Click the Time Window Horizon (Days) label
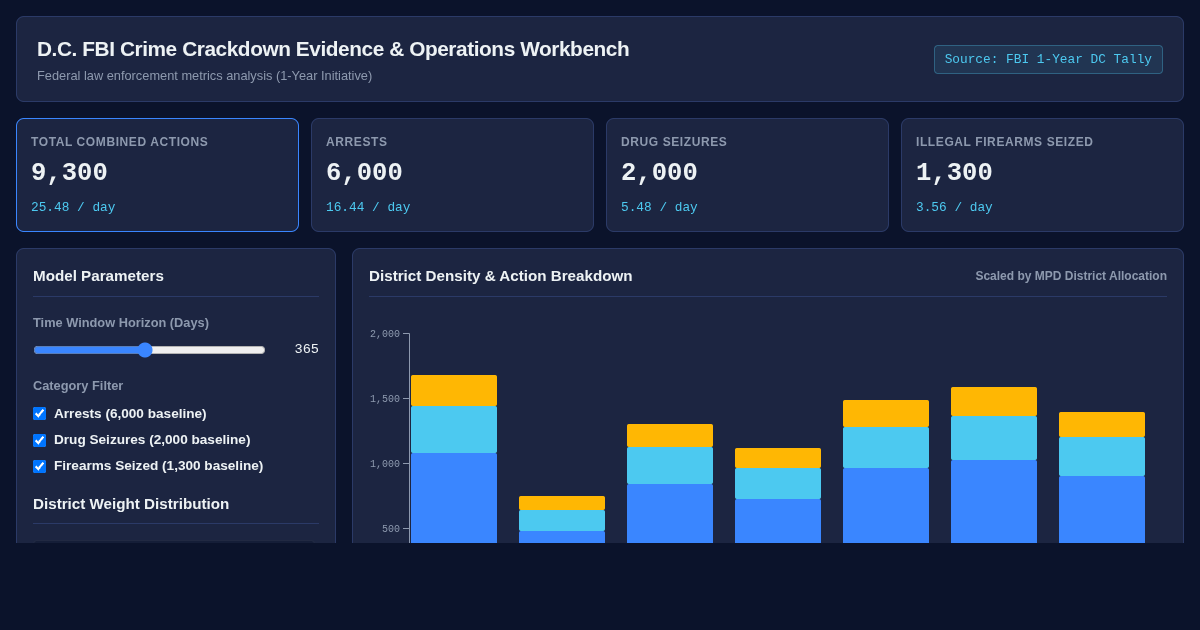Screen dimensions: 1200x630 point(121,323)
